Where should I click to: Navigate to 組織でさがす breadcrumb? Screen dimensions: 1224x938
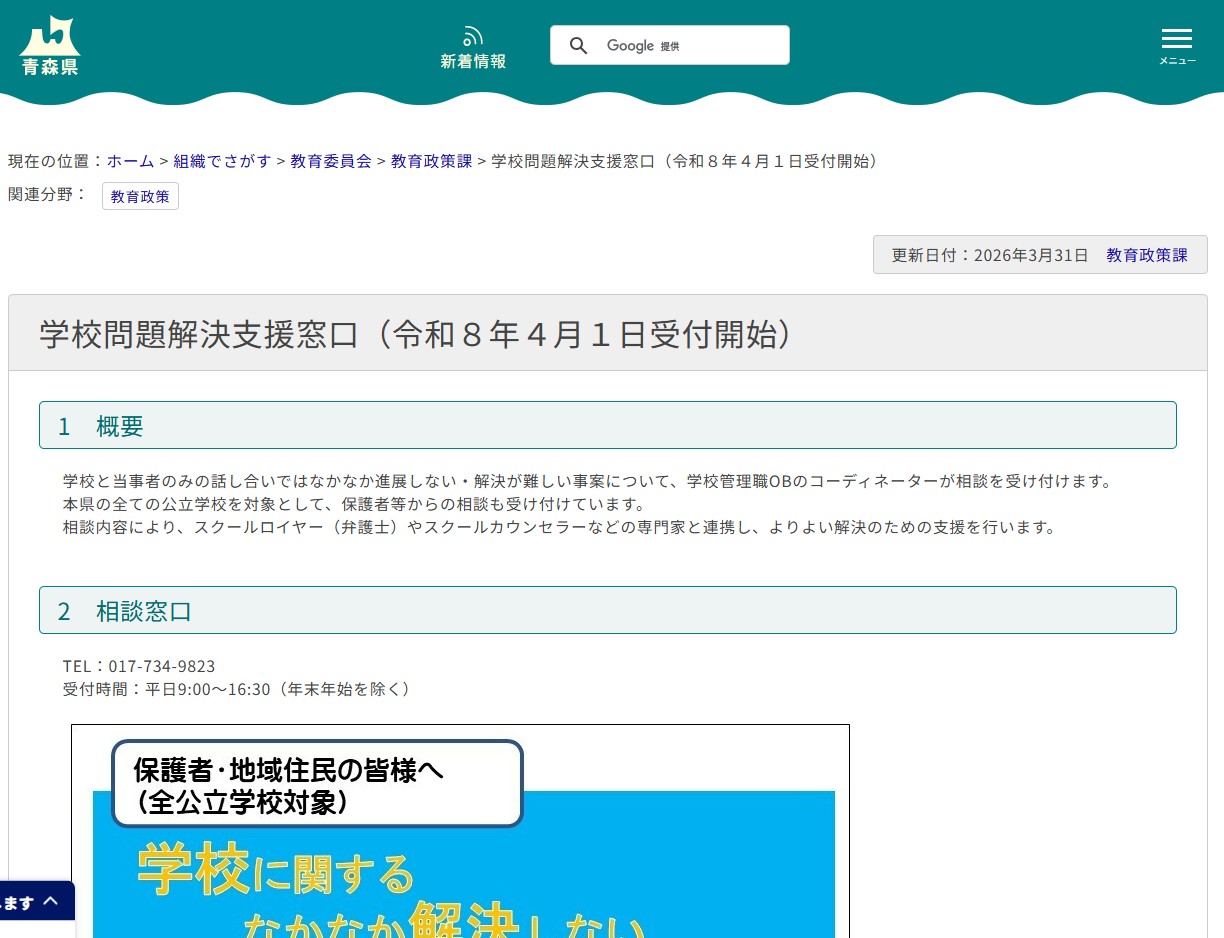[x=222, y=161]
